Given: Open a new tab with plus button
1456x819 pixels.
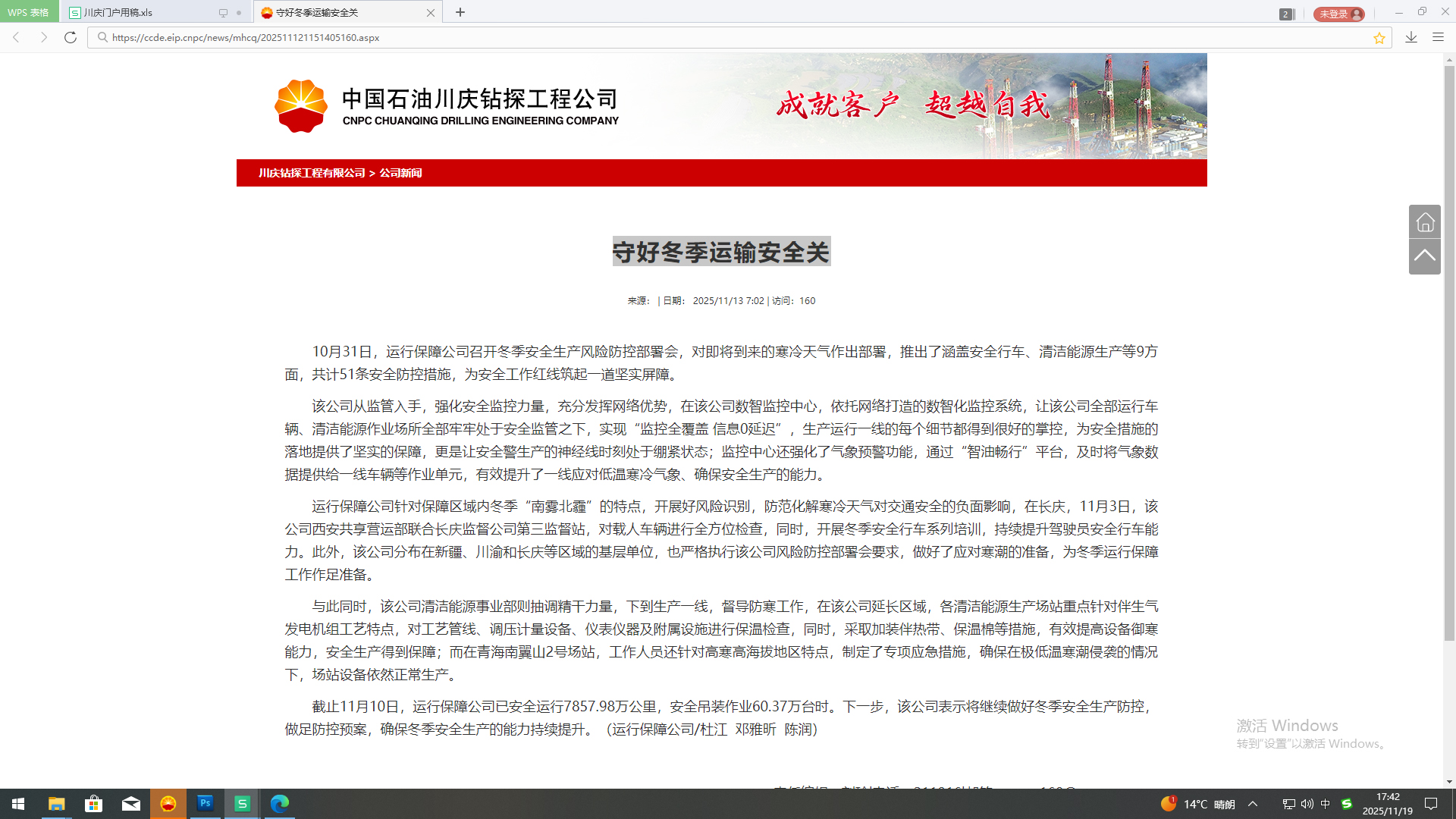Looking at the screenshot, I should click(460, 12).
